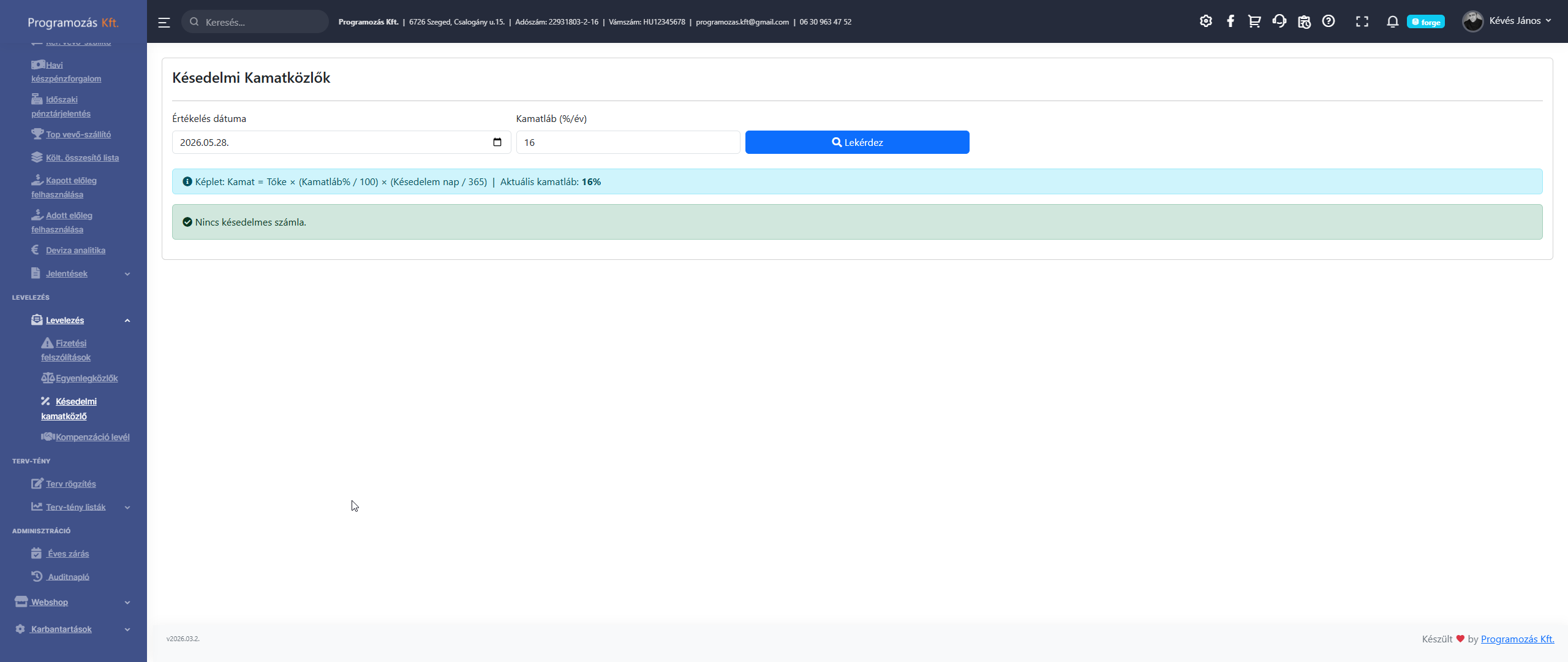Open the help question mark icon
Screen dimensions: 1568x662
(x=1328, y=21)
